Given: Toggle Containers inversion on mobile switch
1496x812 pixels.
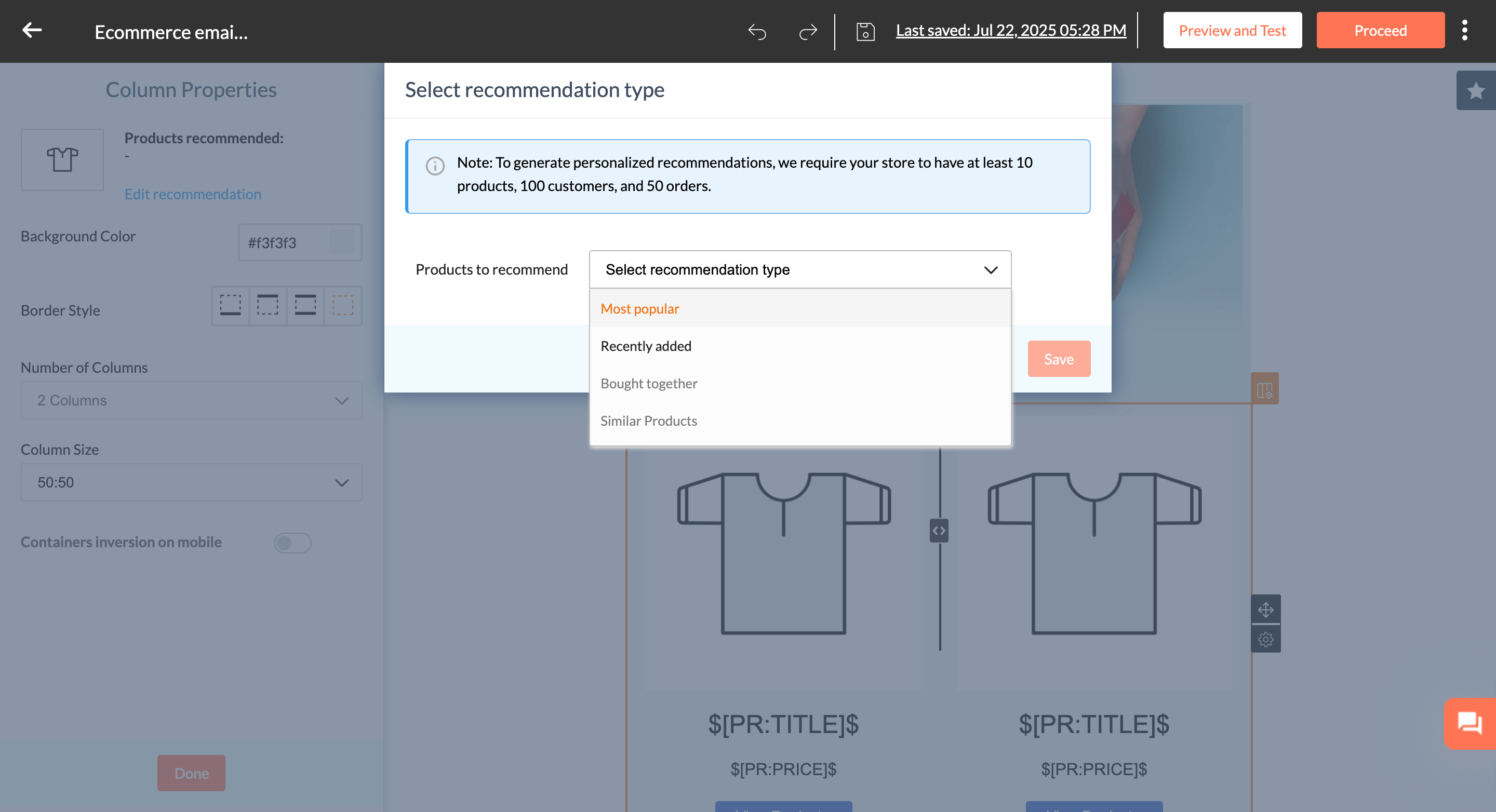Looking at the screenshot, I should pyautogui.click(x=292, y=543).
